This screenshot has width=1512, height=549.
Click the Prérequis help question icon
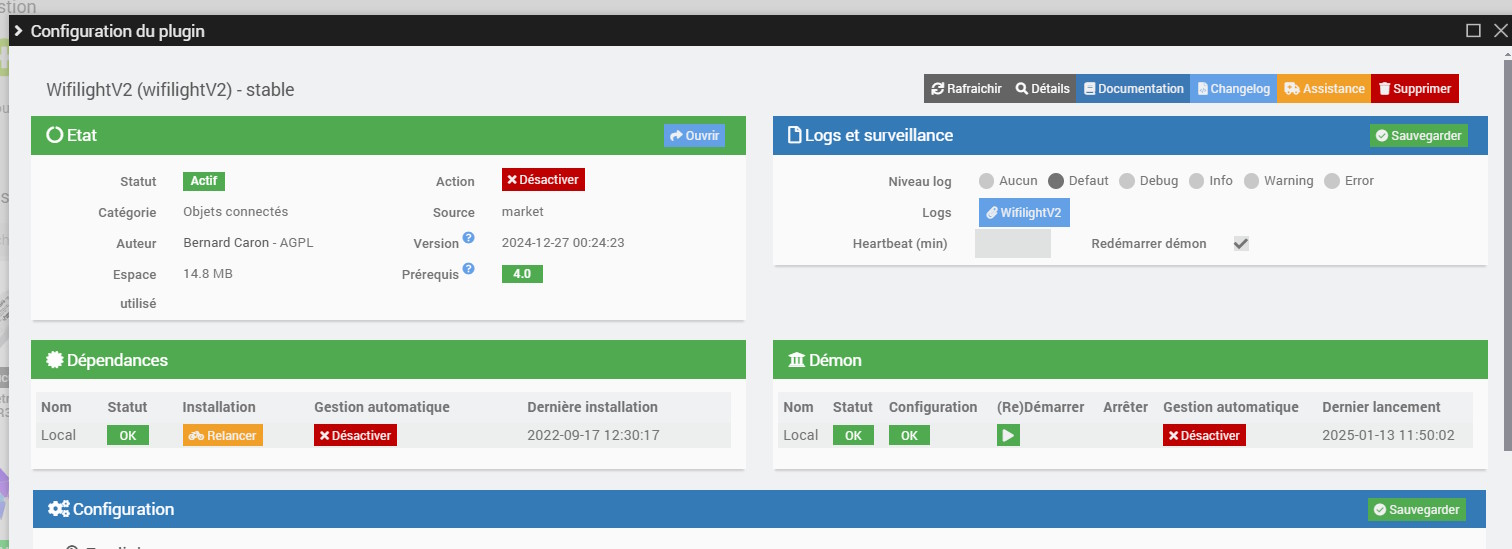[x=468, y=269]
